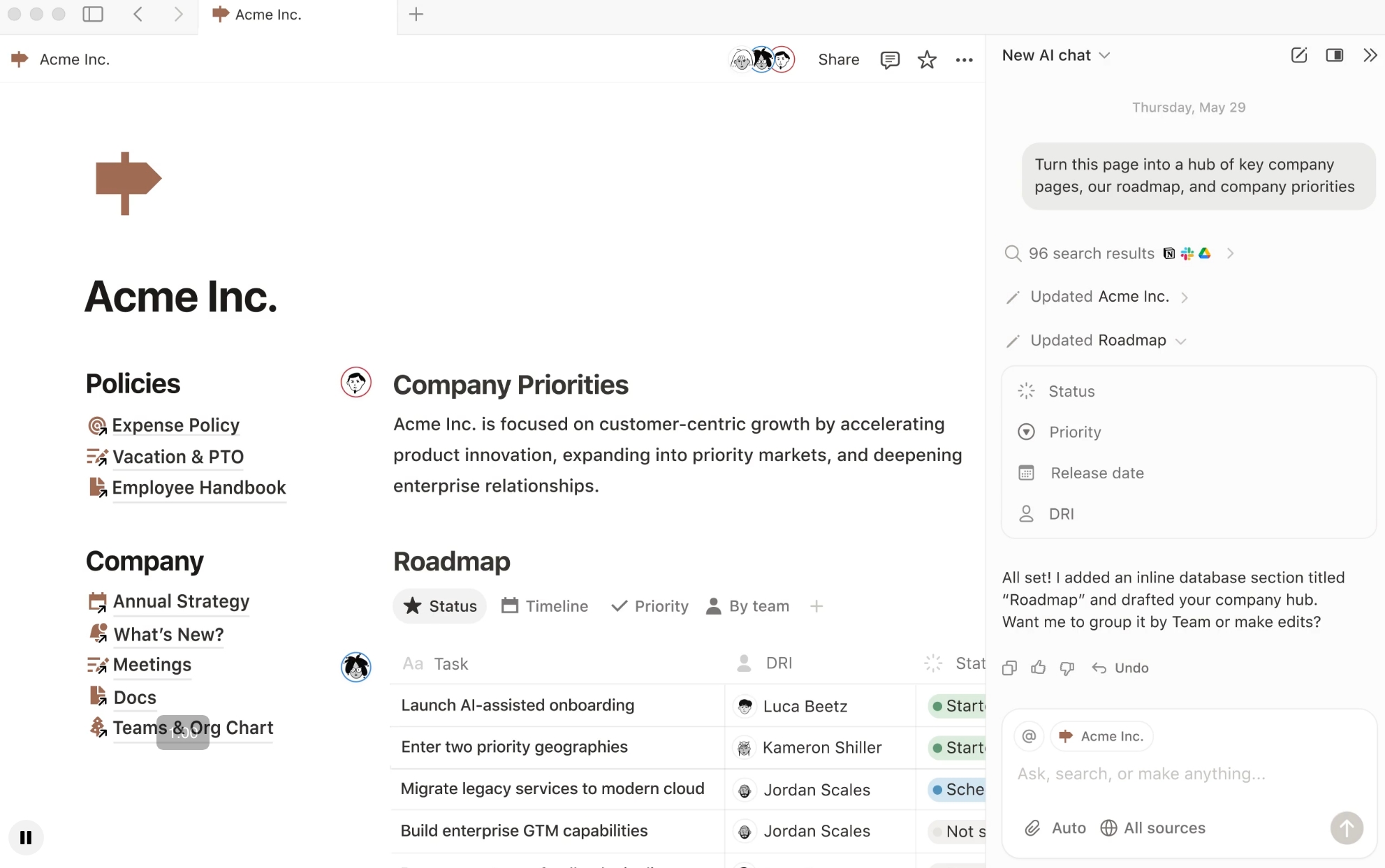Go back with the left arrow
Screen dimensions: 1385x868
coord(138,14)
